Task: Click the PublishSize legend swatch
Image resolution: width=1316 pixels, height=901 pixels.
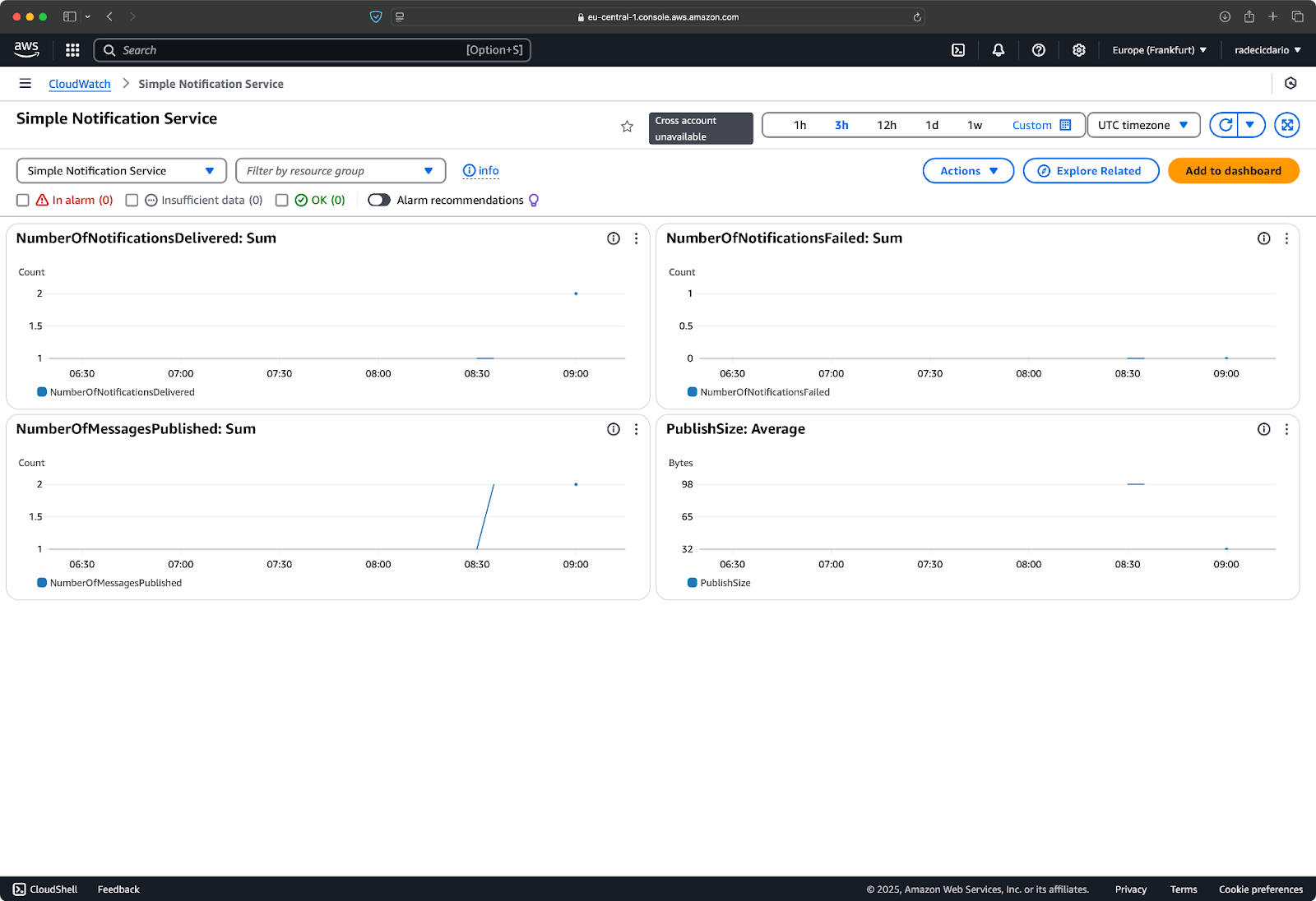Action: pyautogui.click(x=693, y=583)
